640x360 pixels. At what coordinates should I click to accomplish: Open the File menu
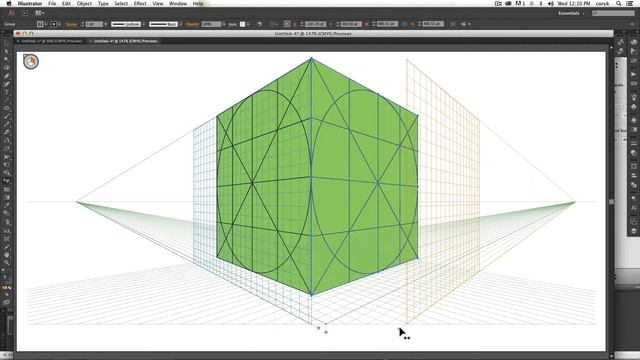click(52, 4)
